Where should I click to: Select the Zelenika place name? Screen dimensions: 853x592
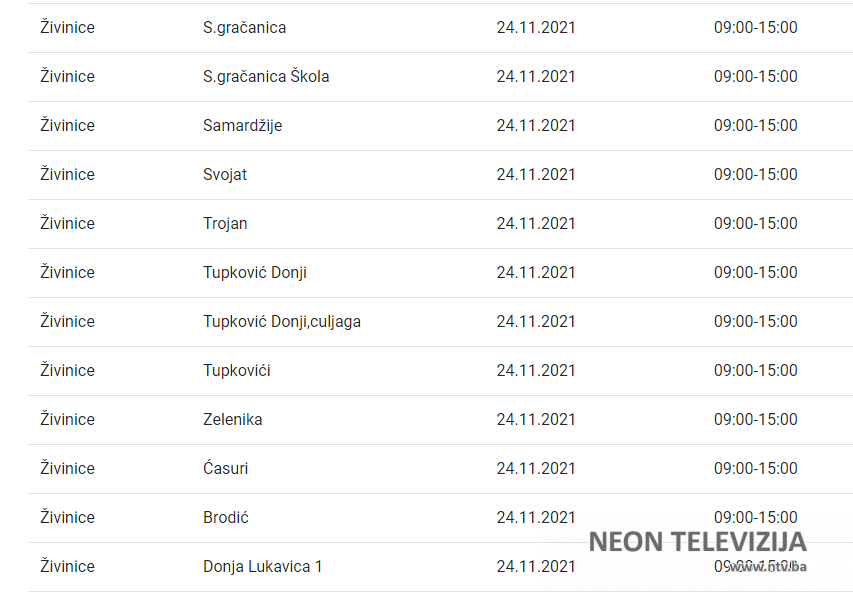[233, 420]
